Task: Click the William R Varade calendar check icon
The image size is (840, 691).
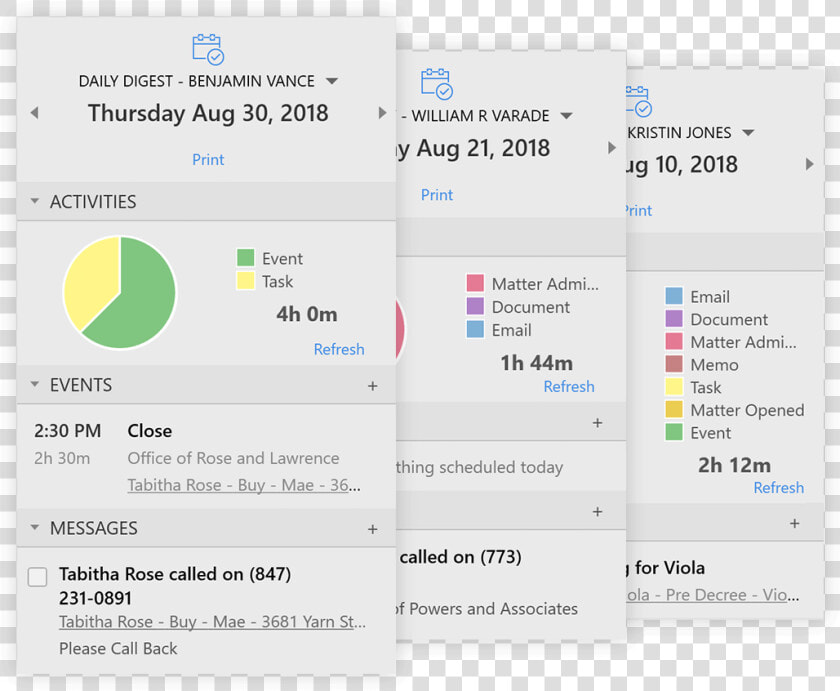Action: [437, 84]
